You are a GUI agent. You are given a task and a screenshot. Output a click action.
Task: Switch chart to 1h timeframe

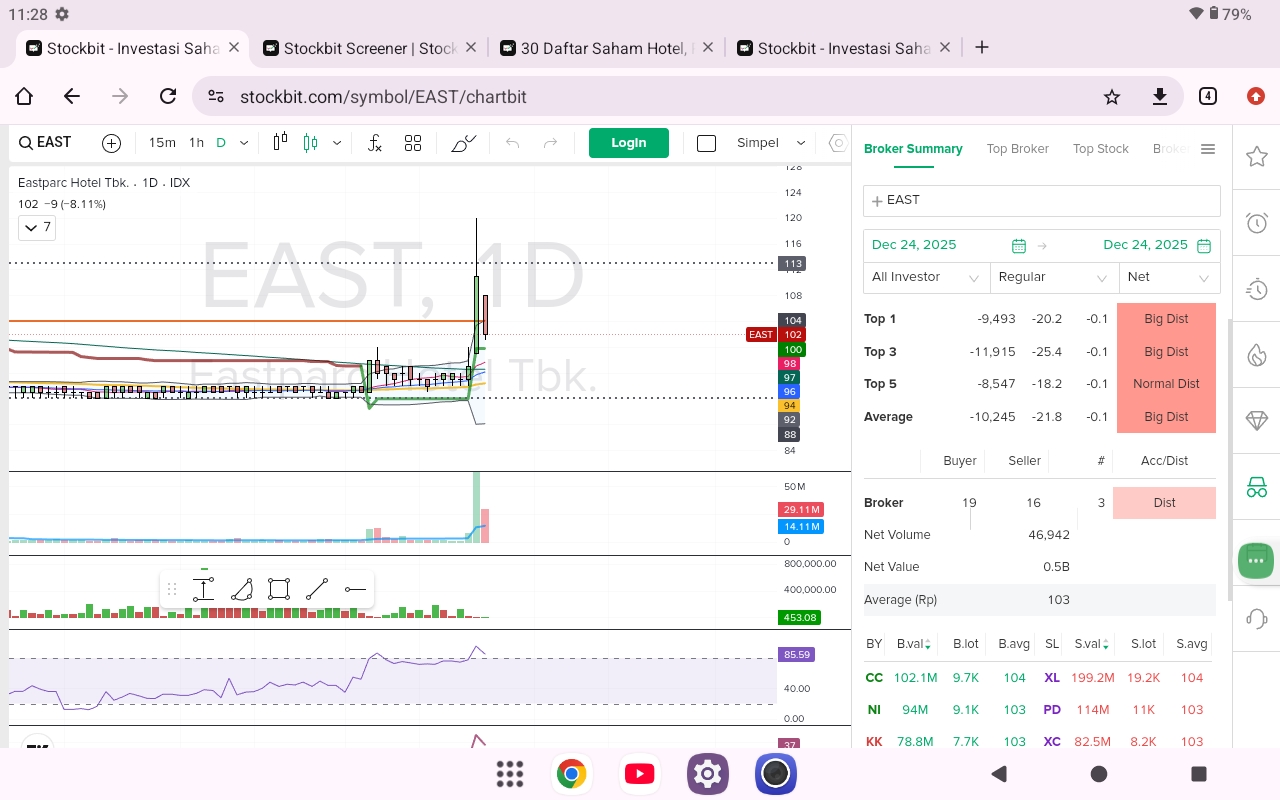click(x=196, y=143)
